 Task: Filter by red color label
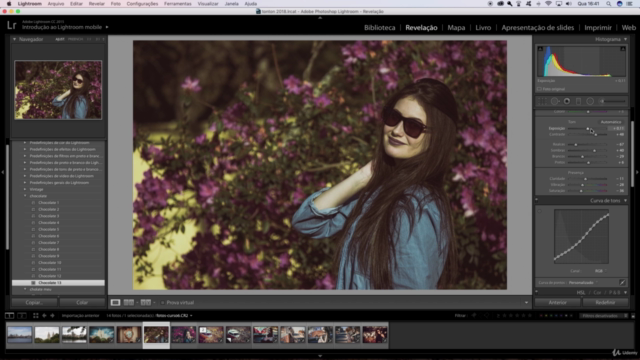541,316
